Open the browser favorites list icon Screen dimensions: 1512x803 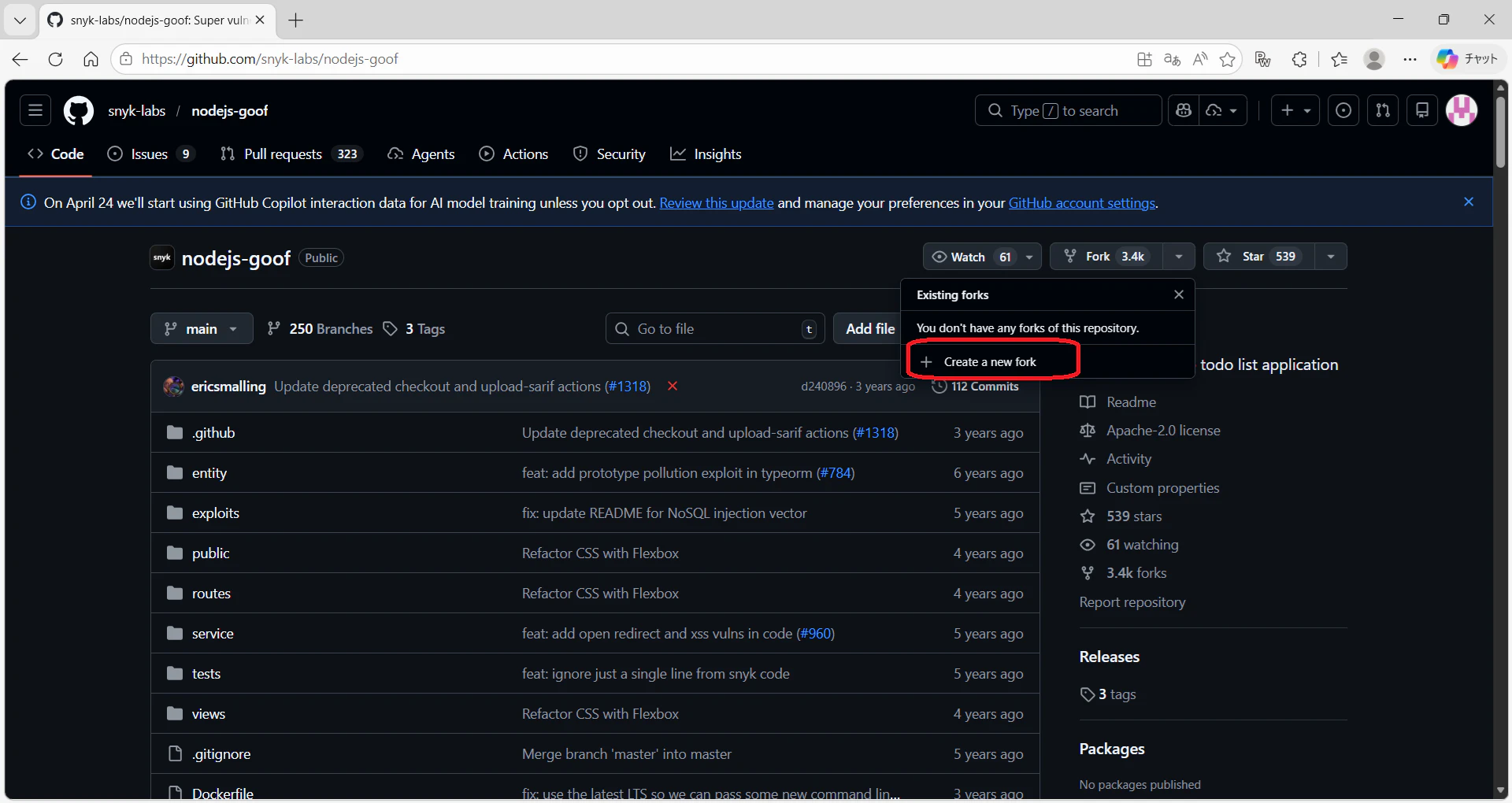(x=1339, y=59)
